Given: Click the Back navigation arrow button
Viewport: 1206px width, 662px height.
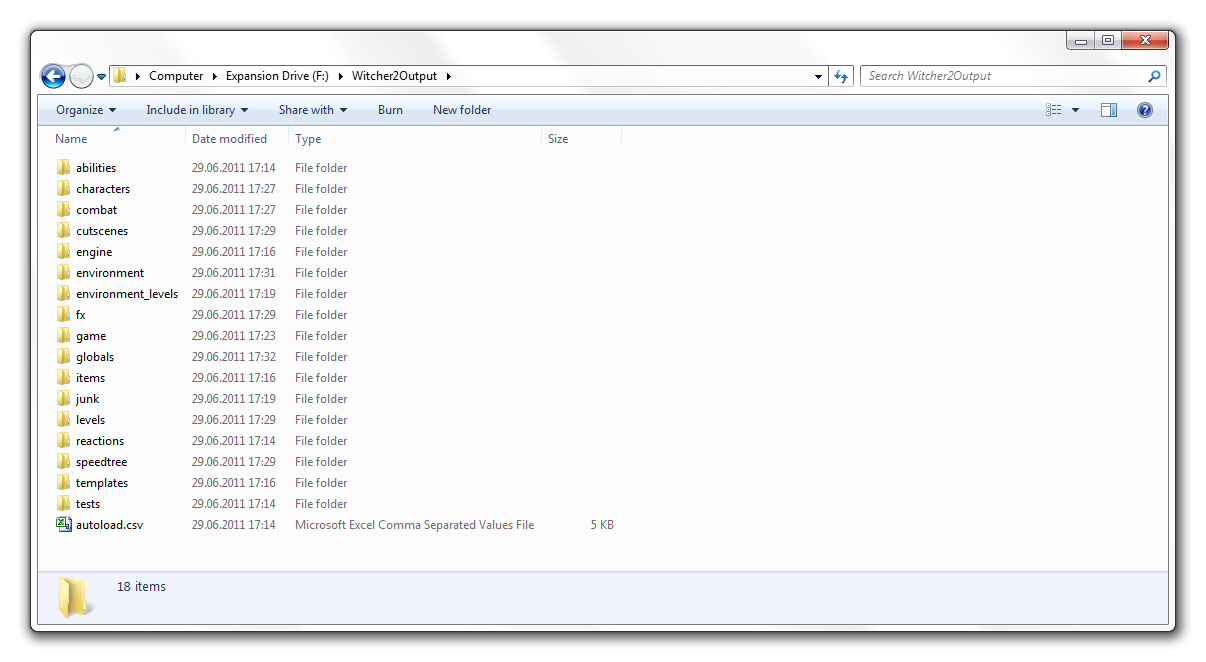Looking at the screenshot, I should (x=53, y=76).
